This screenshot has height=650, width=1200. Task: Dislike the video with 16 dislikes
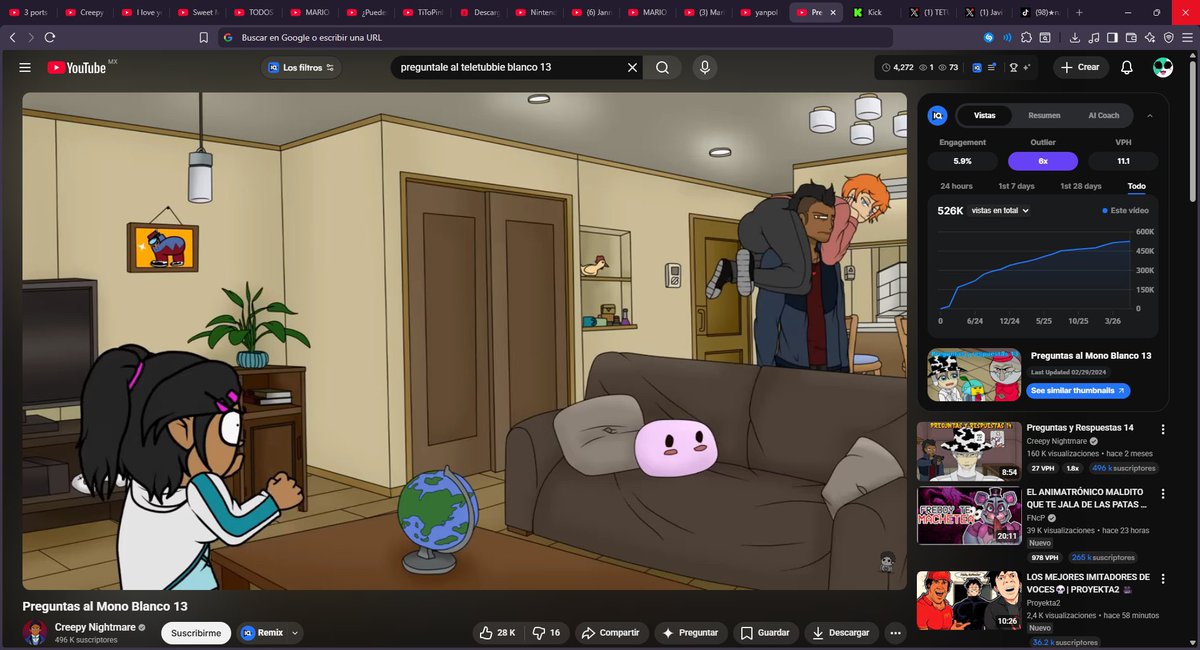click(x=547, y=632)
